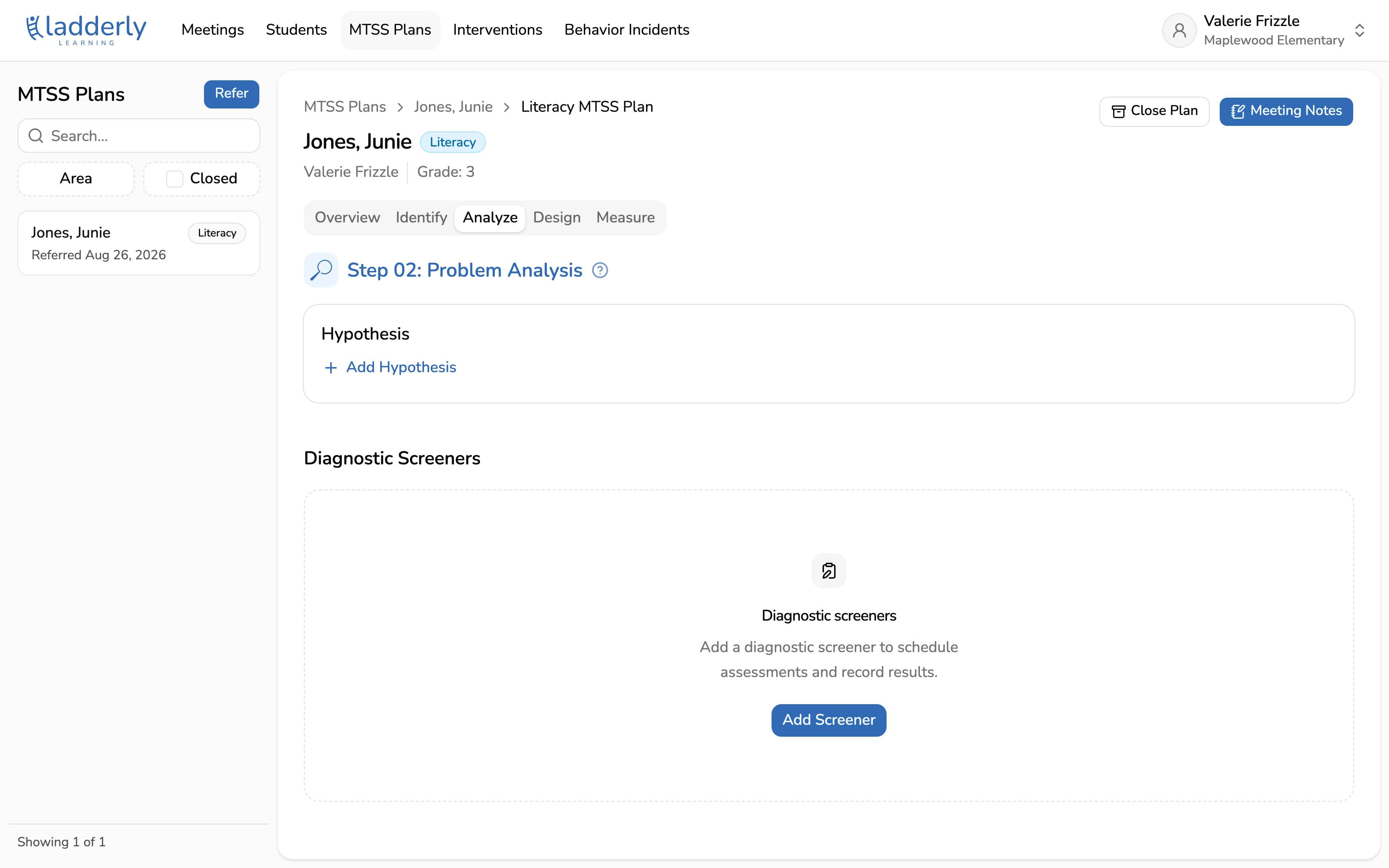Switch to the Measure tab
Screen dimensions: 1389x868
[626, 218]
